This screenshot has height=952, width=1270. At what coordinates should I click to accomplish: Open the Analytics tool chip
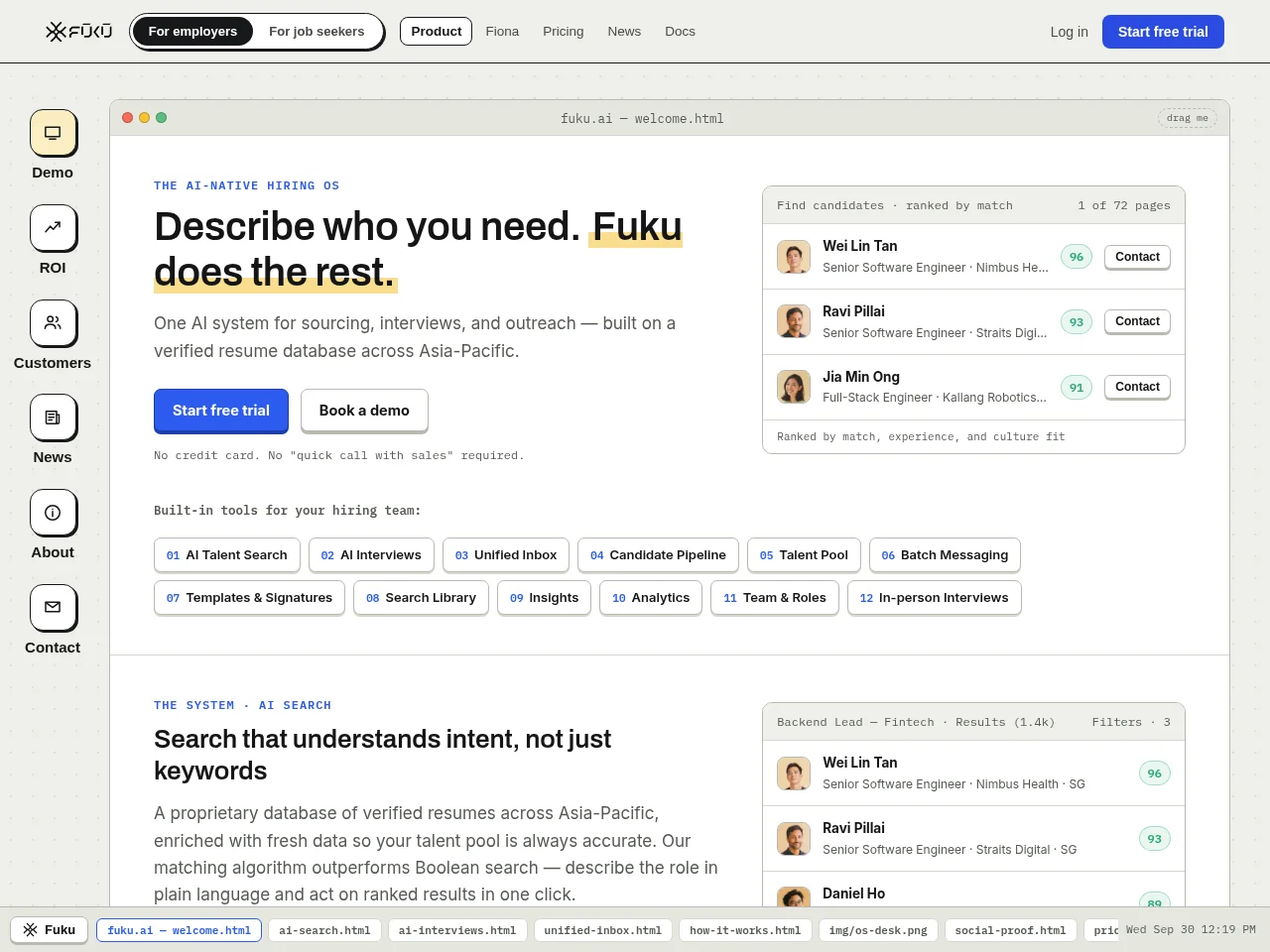point(651,598)
